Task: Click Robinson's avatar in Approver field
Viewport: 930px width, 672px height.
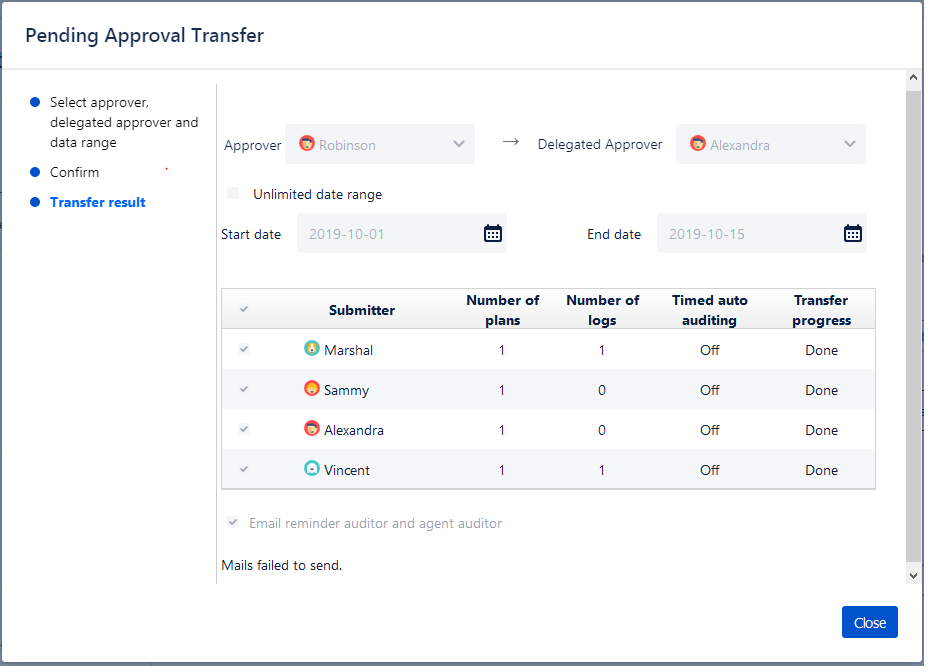Action: pyautogui.click(x=307, y=144)
